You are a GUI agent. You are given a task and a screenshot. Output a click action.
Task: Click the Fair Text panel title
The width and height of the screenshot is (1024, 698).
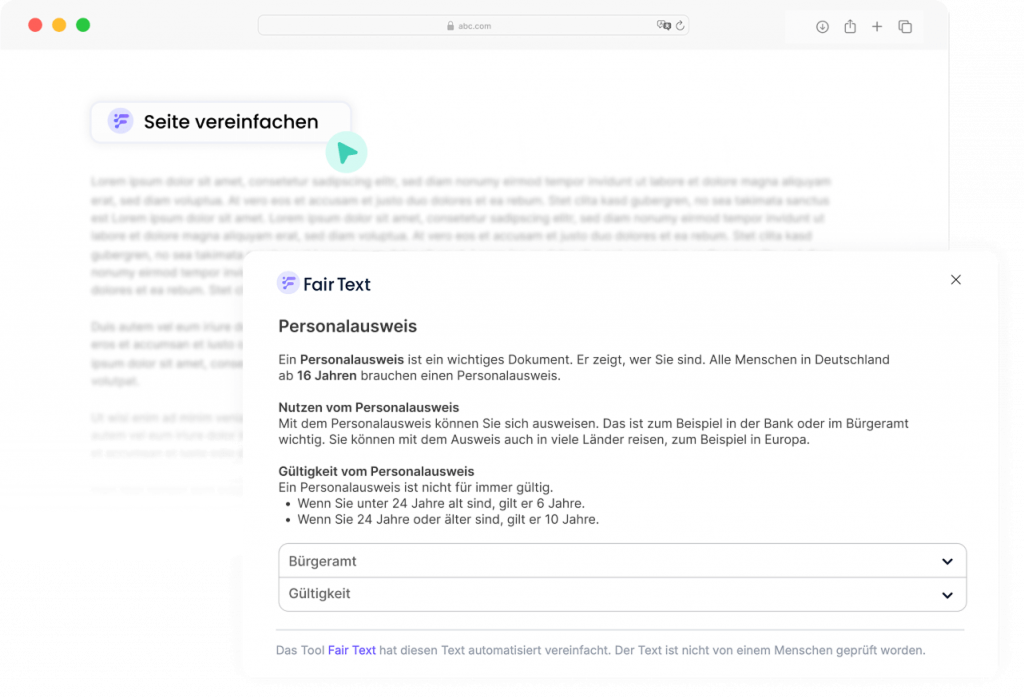coord(337,284)
